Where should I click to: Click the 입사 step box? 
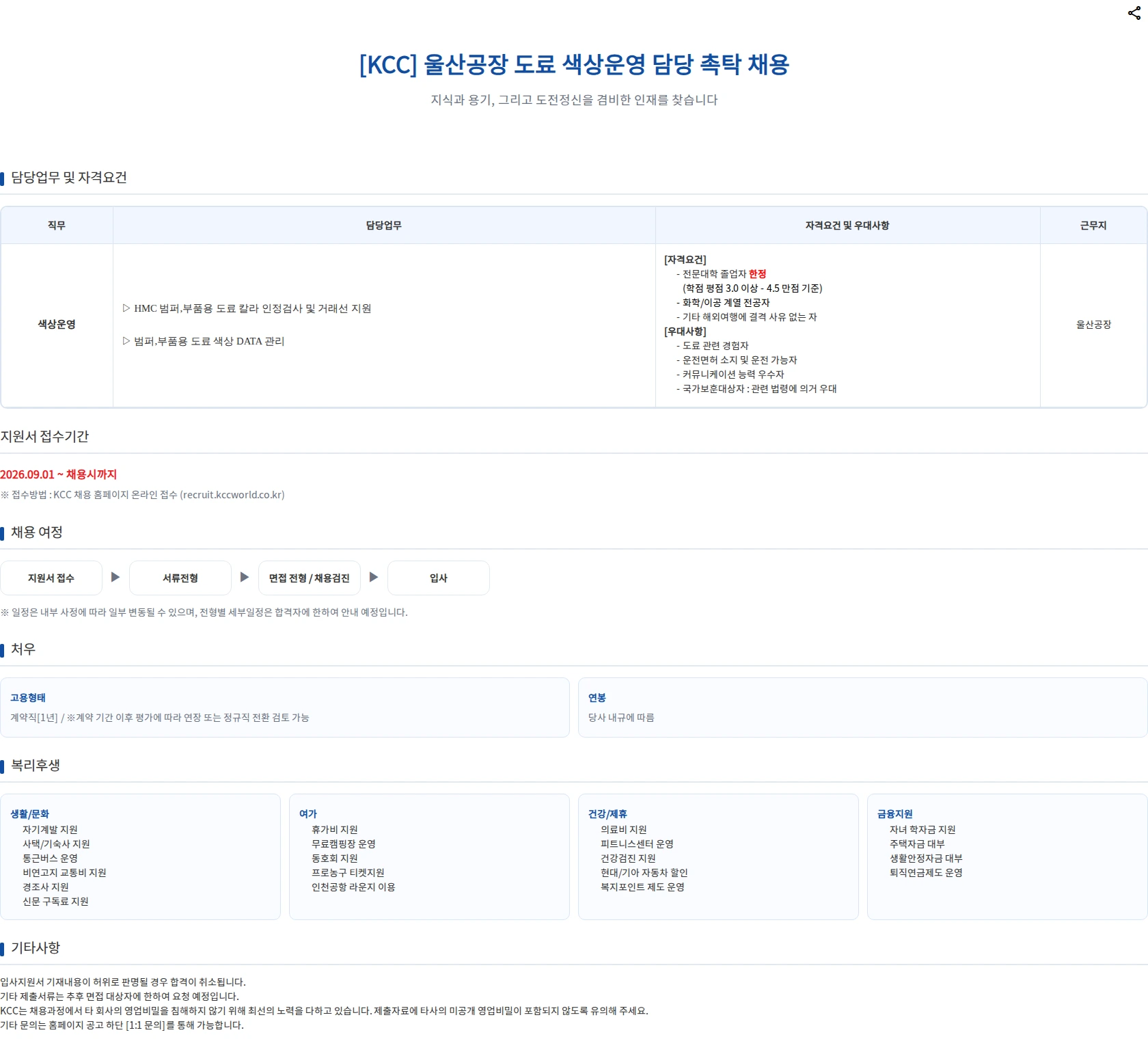coord(439,578)
